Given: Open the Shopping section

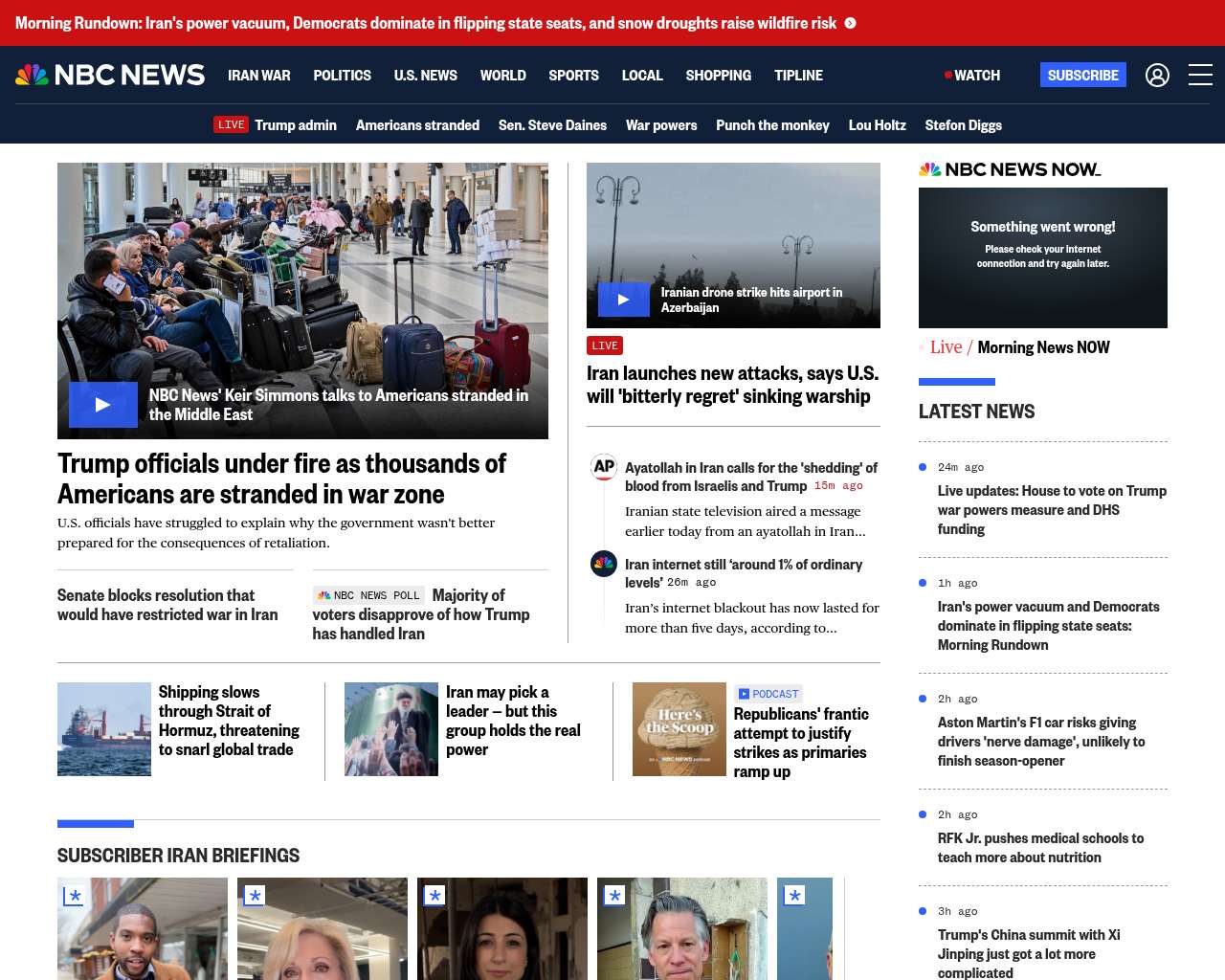Looking at the screenshot, I should 719,75.
